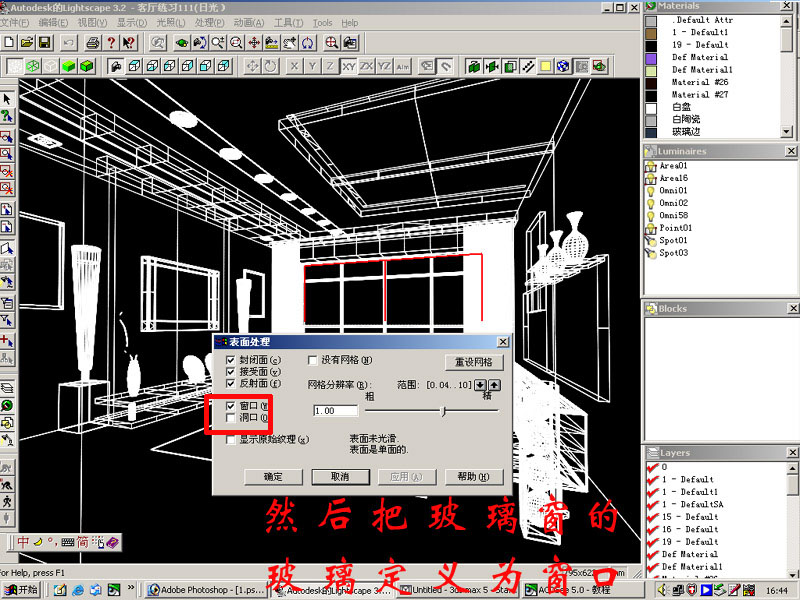Viewport: 800px width, 600px height.
Task: Open file with the folder icon
Action: pos(27,42)
